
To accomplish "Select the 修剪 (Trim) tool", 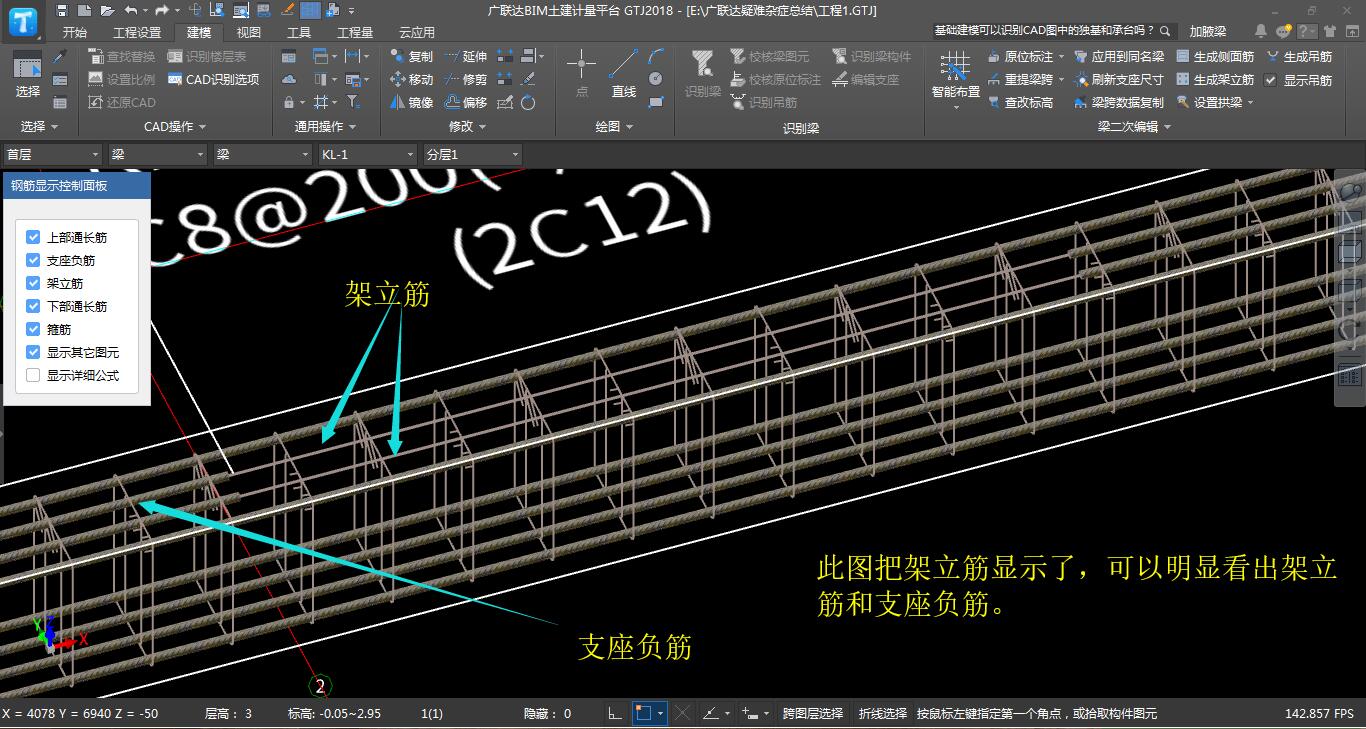I will pos(466,79).
